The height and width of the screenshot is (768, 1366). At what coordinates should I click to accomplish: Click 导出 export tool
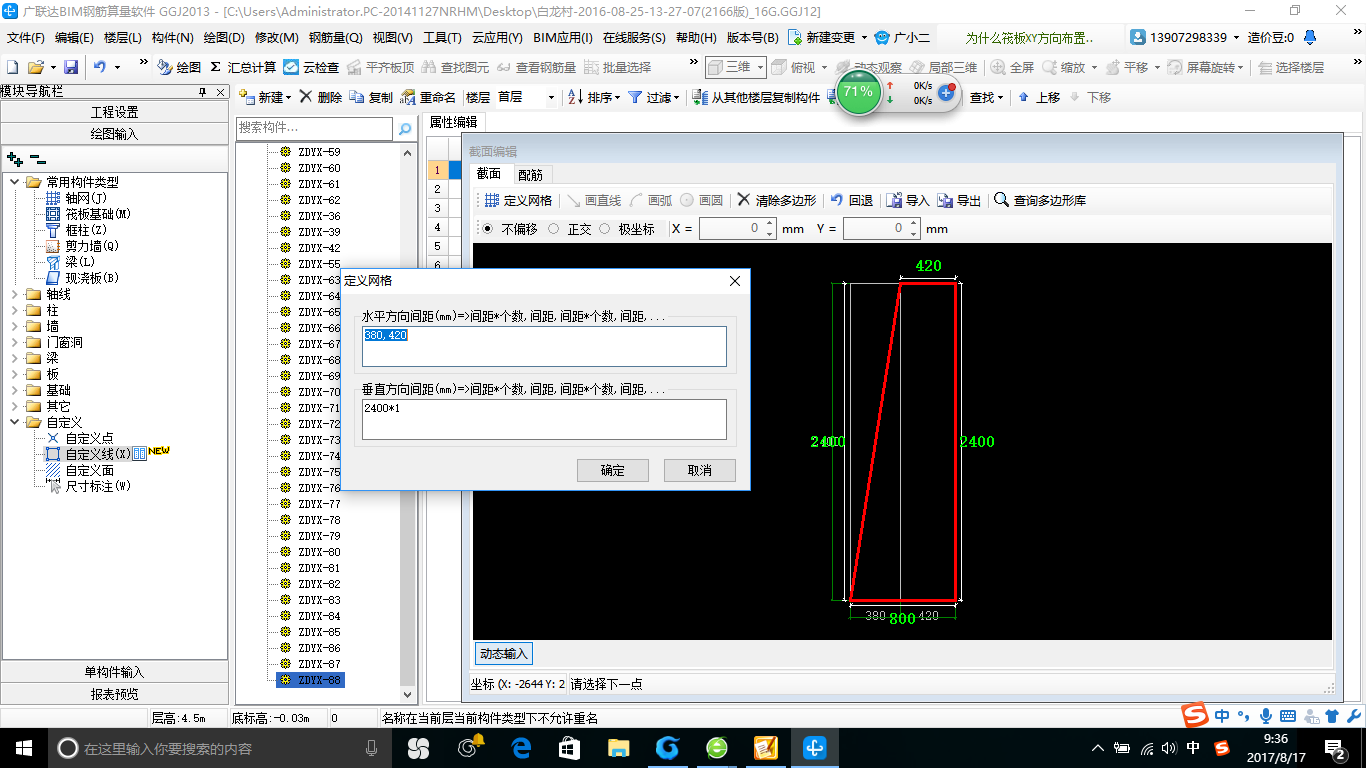[959, 200]
